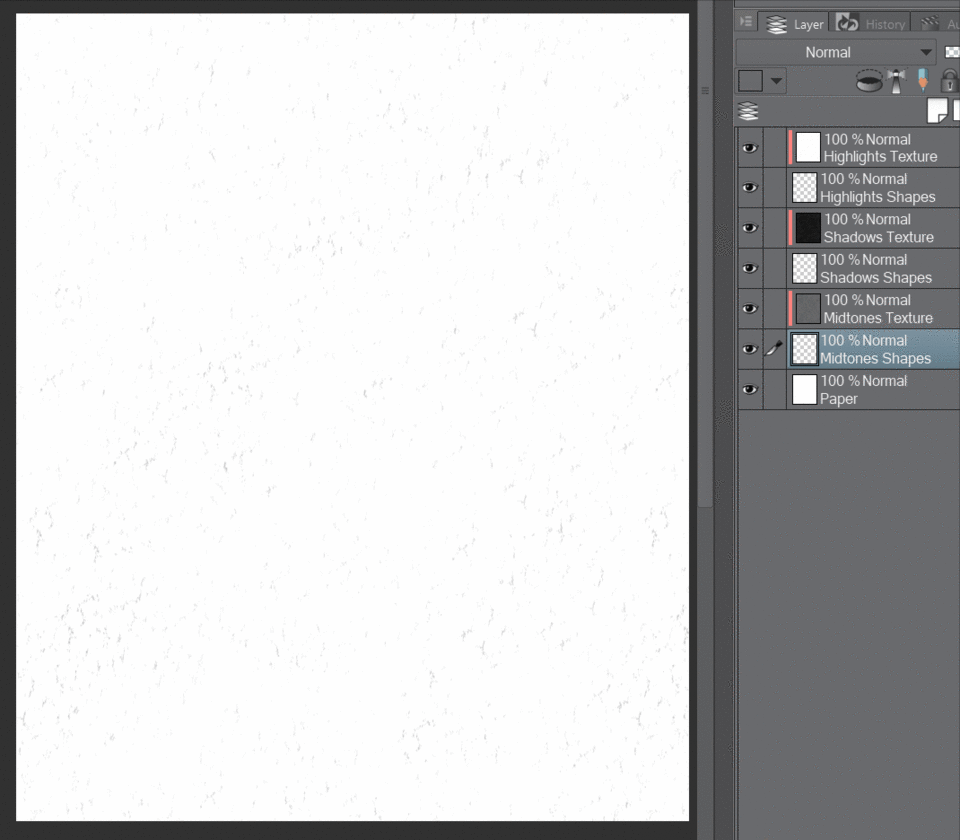960x840 pixels.
Task: Click the stacked layers icon below the blend mode
Action: point(748,111)
